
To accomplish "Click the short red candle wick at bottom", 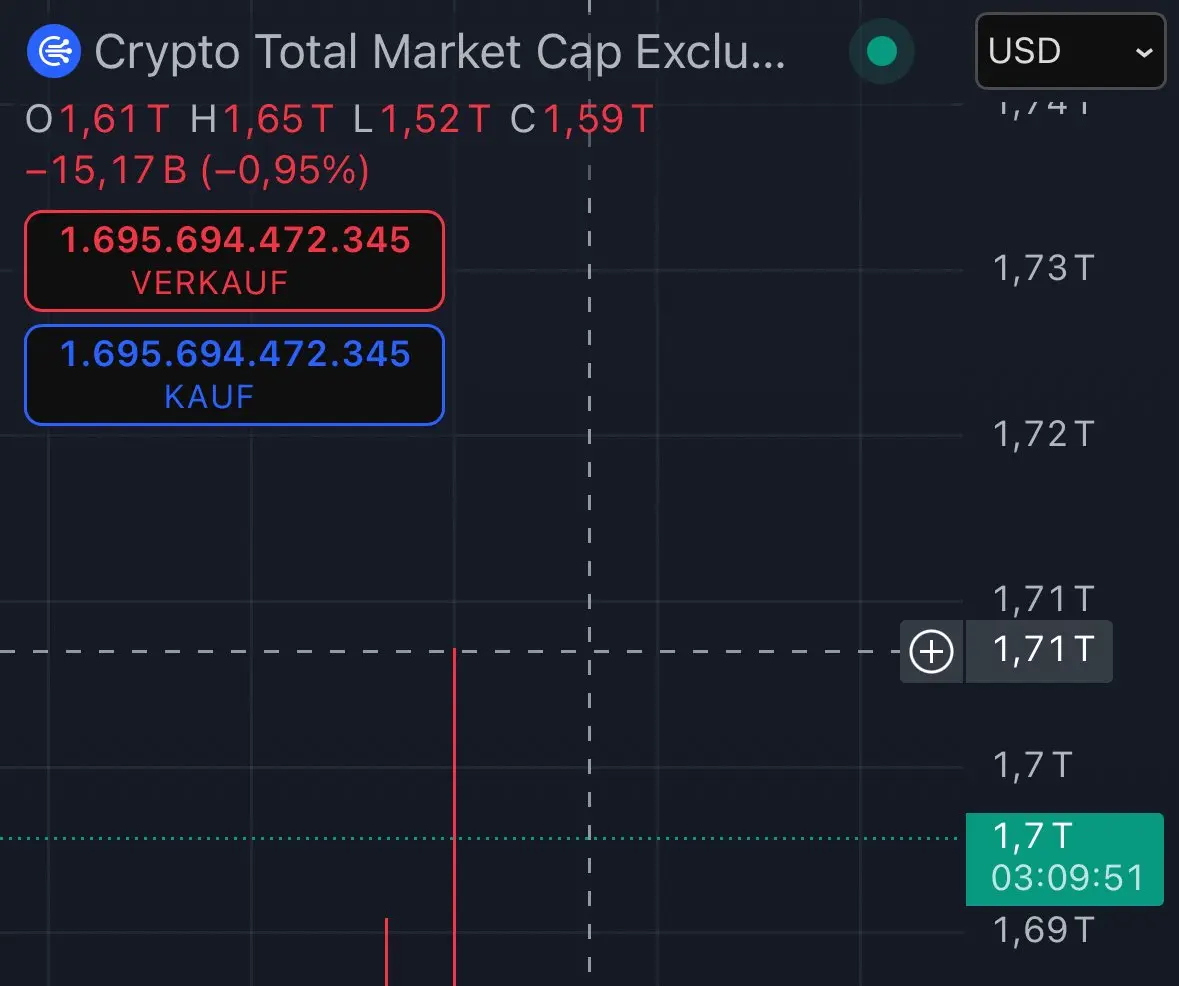I will pyautogui.click(x=386, y=951).
